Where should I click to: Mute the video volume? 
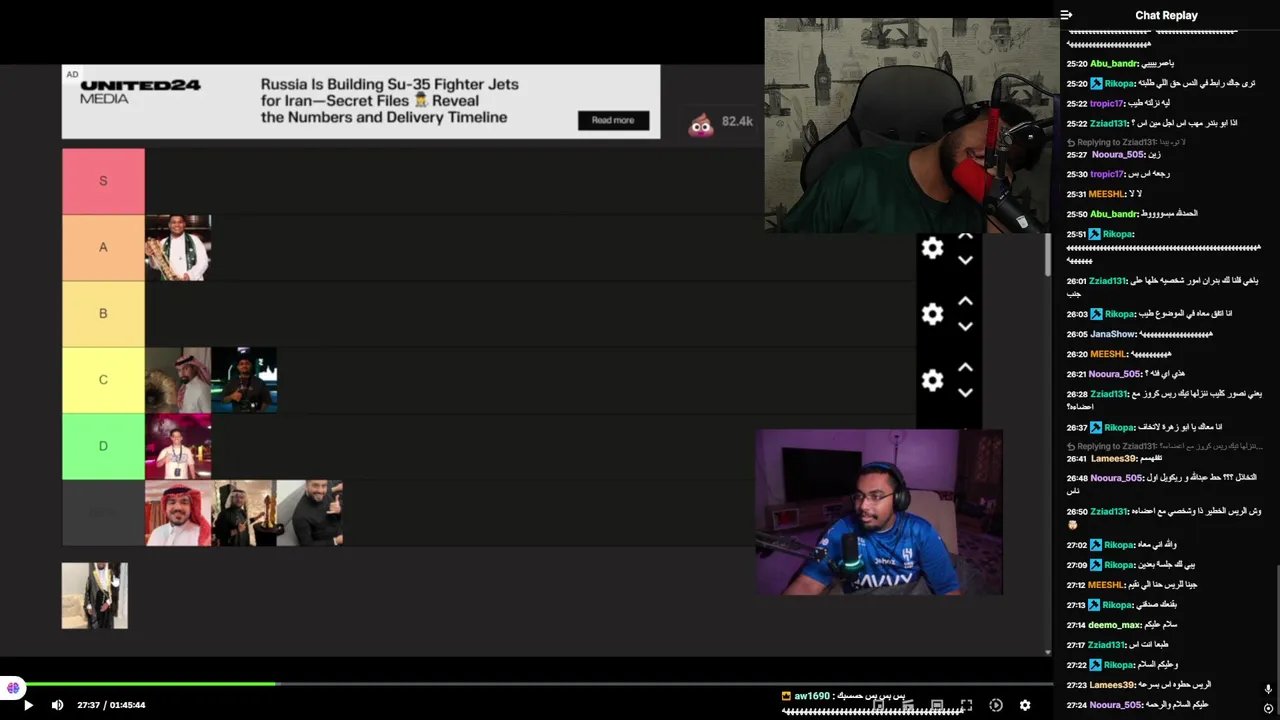pos(57,705)
